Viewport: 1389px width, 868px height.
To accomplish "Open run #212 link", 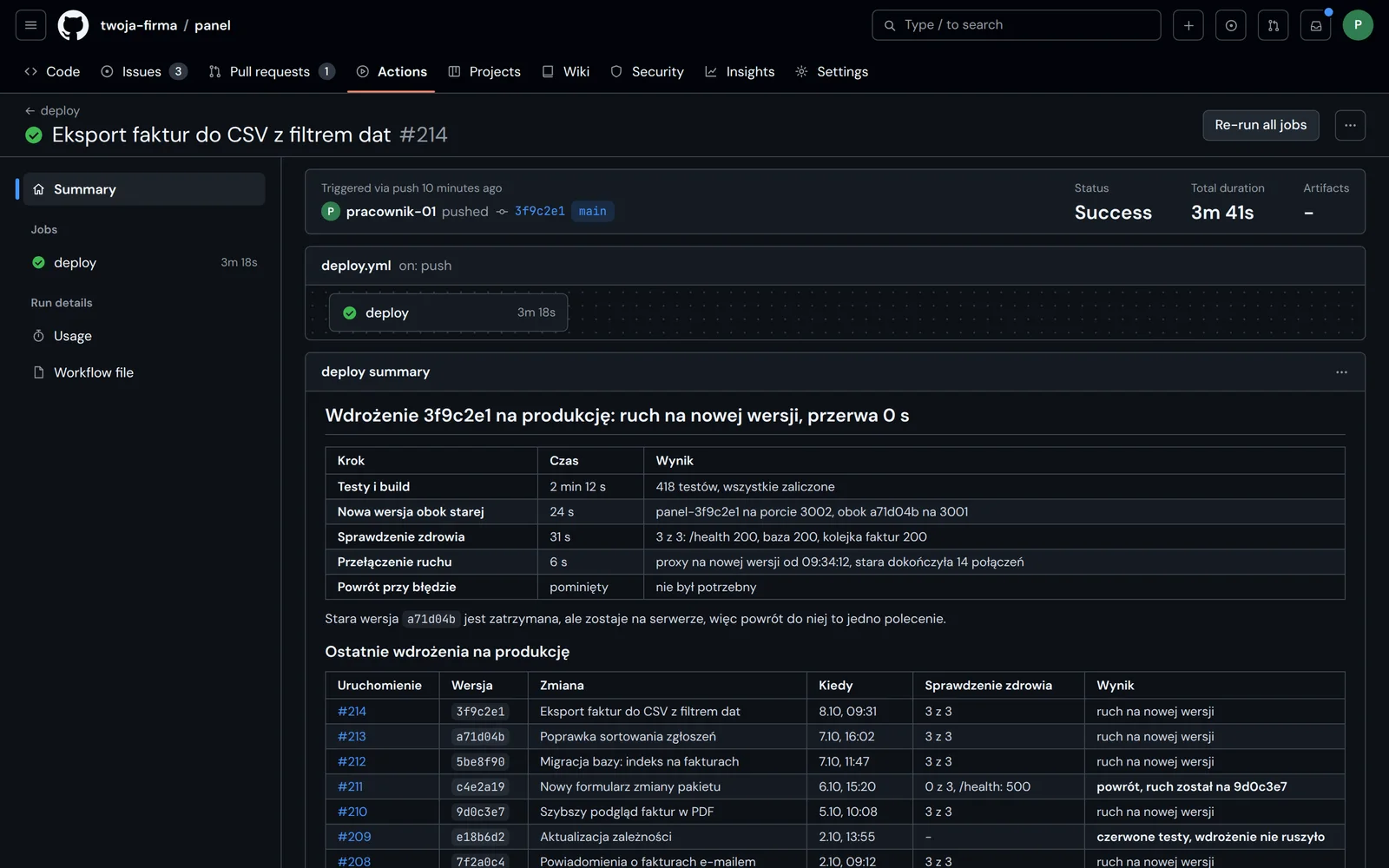I will 352,761.
